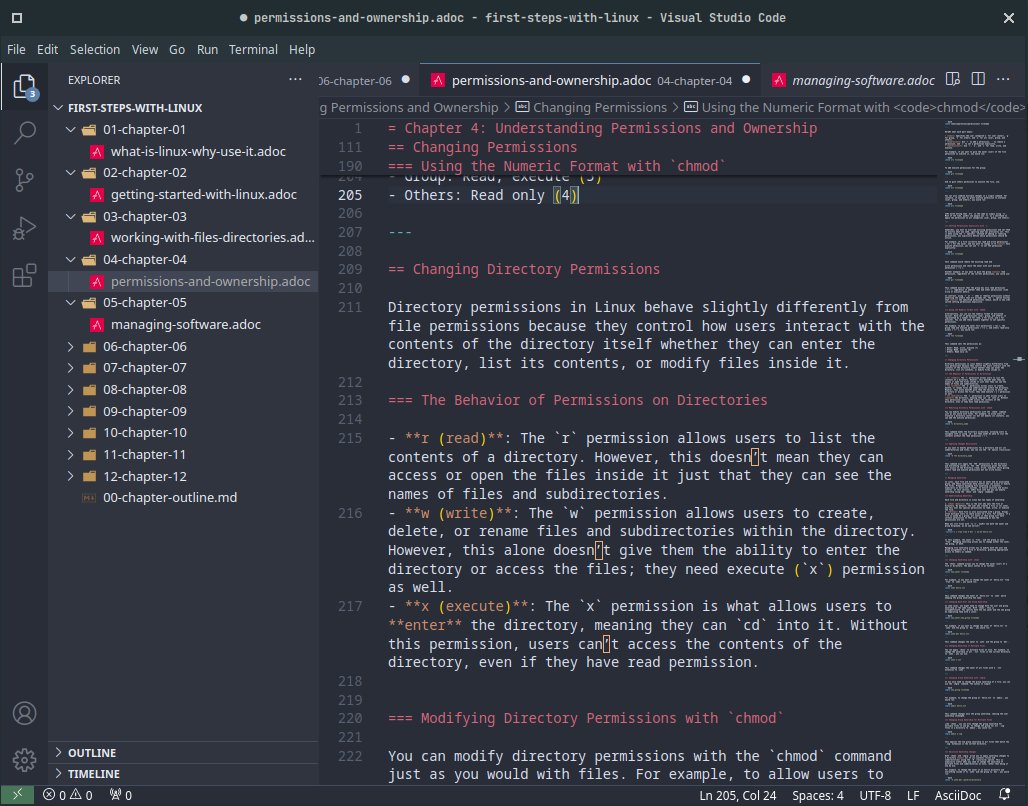The width and height of the screenshot is (1028, 806).
Task: Click the remote window indicator in status bar
Action: [17, 795]
